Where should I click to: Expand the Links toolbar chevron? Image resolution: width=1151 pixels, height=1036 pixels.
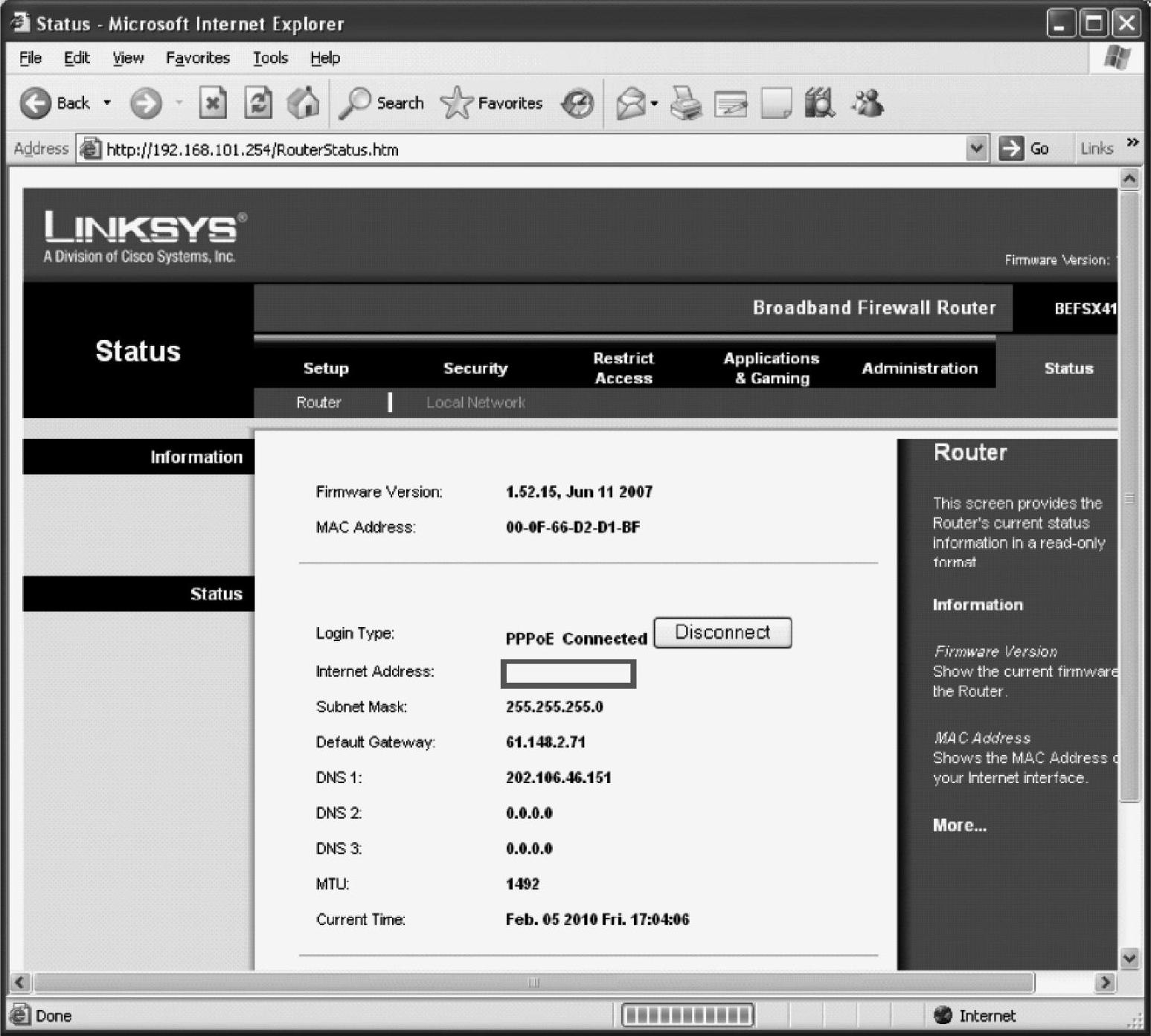click(1132, 142)
